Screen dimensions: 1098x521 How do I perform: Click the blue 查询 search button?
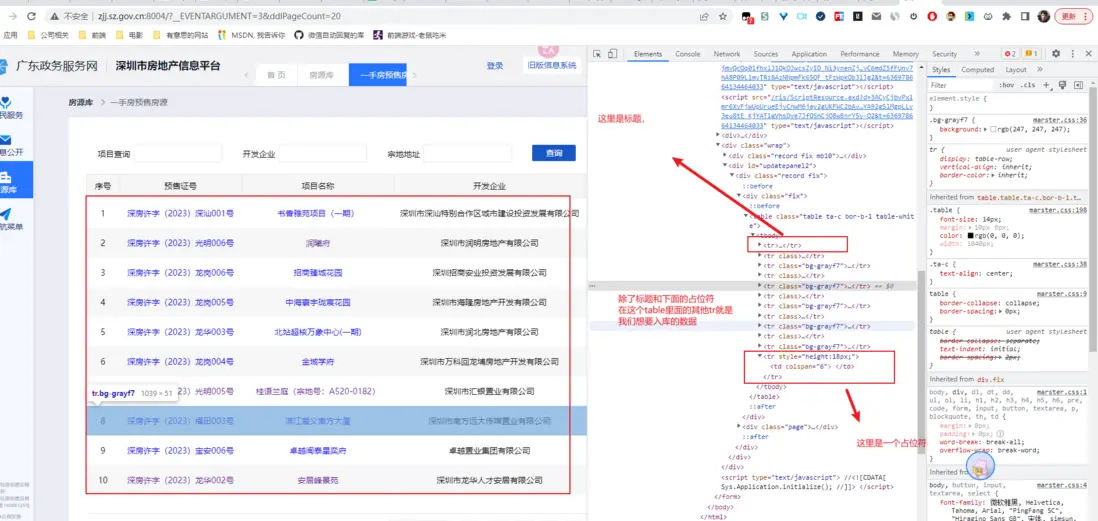click(x=553, y=153)
